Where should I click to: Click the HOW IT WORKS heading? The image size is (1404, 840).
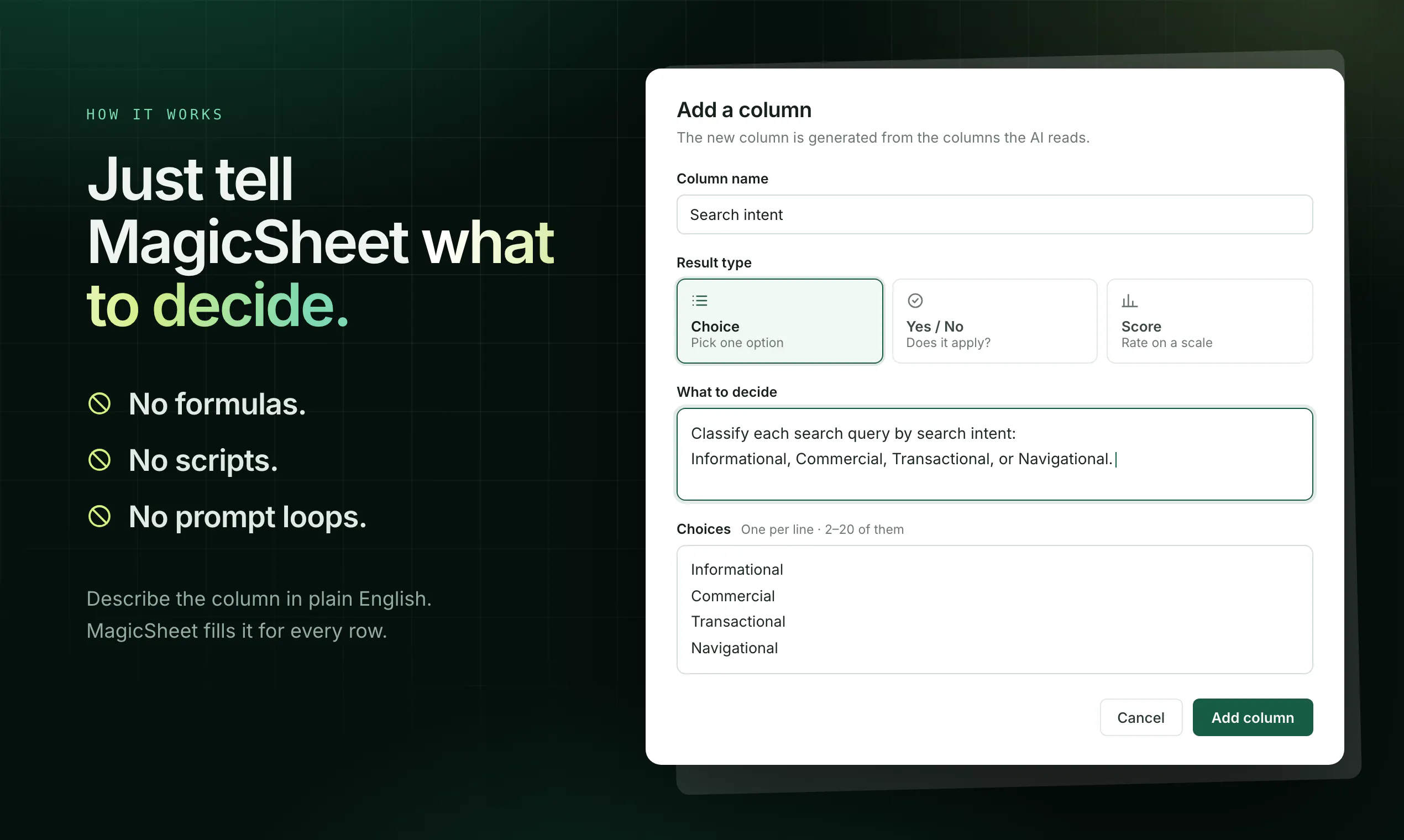point(155,114)
